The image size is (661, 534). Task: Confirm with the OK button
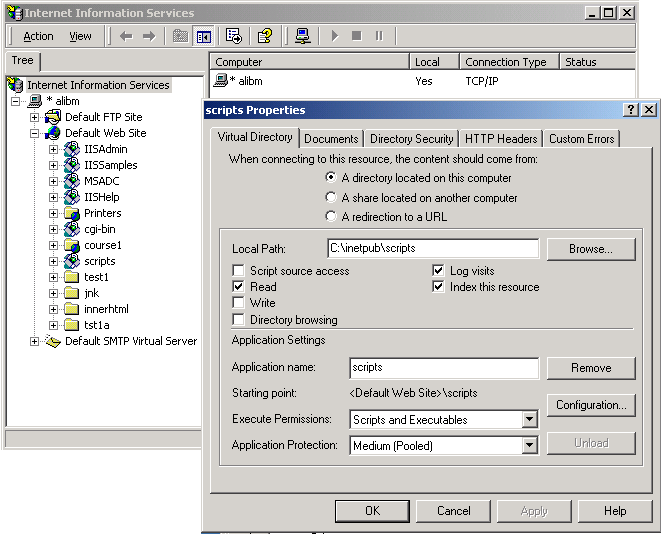click(372, 511)
